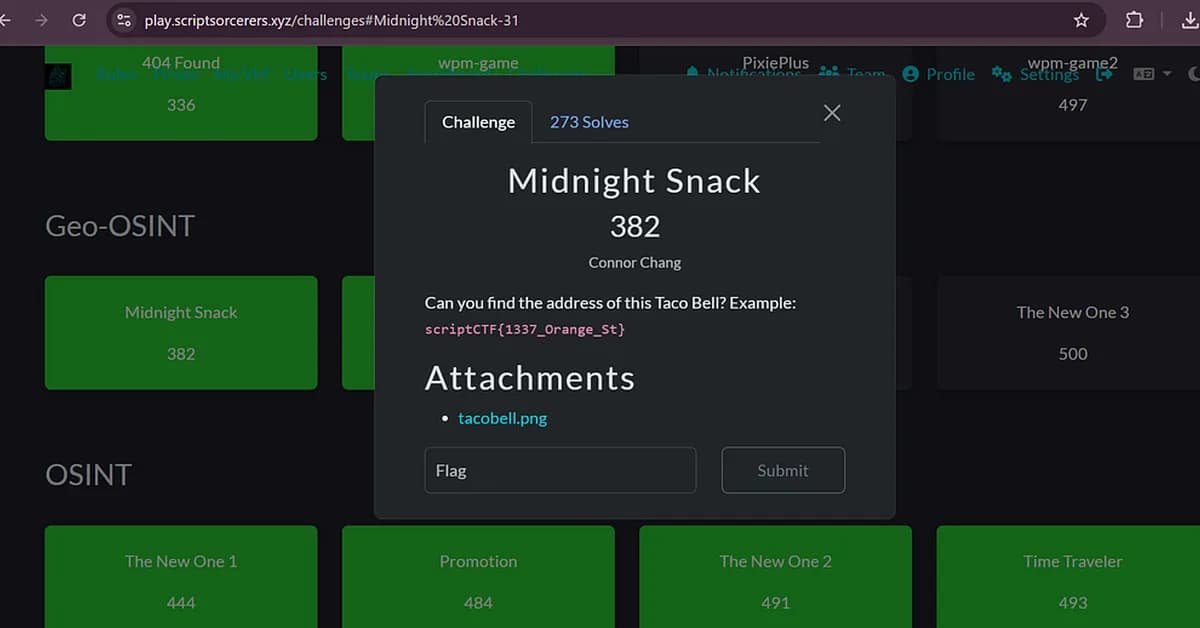Open the Rules navbar link
Viewport: 1200px width, 628px height.
pyautogui.click(x=116, y=74)
